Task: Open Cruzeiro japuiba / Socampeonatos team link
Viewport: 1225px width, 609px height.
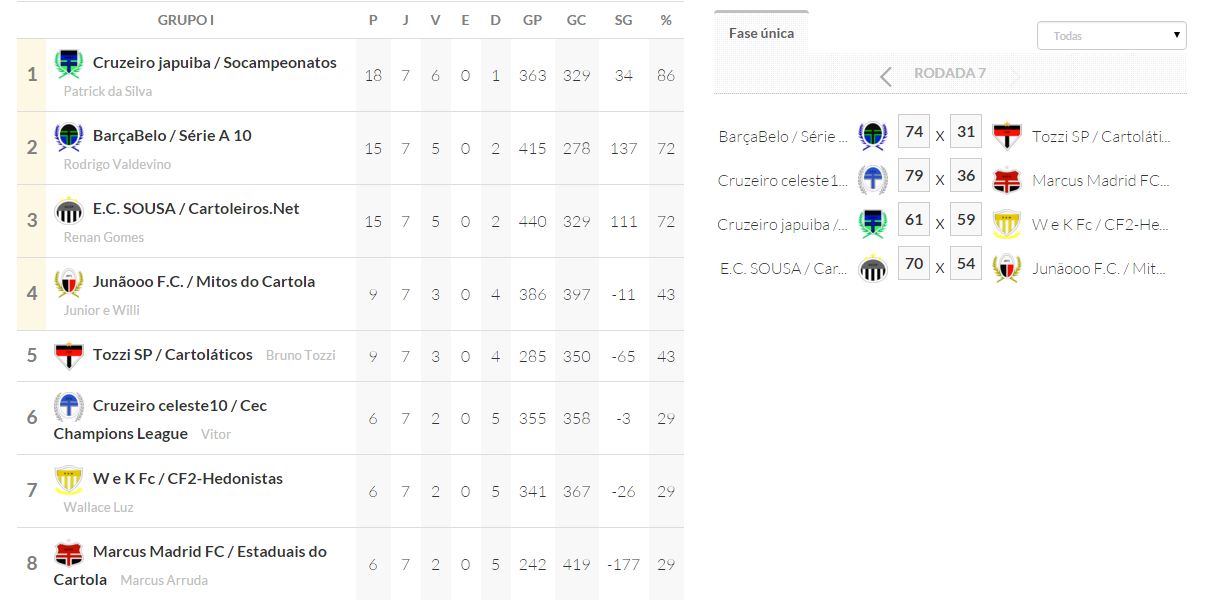Action: click(214, 63)
